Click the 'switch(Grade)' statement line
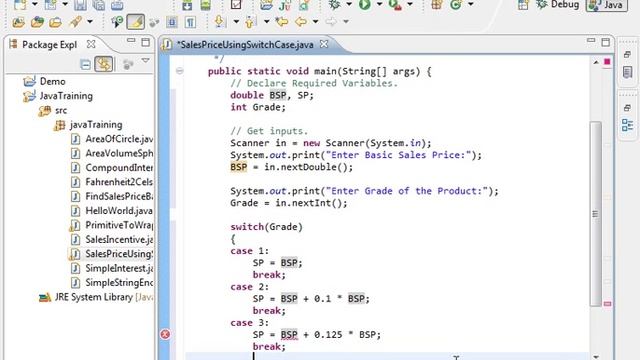This screenshot has height=360, width=640. pyautogui.click(x=266, y=227)
